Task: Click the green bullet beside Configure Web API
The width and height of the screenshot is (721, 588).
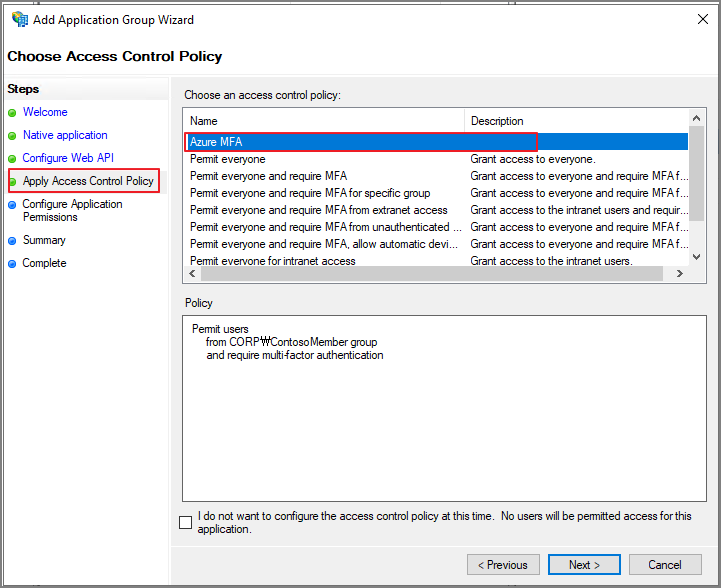Action: (12, 159)
